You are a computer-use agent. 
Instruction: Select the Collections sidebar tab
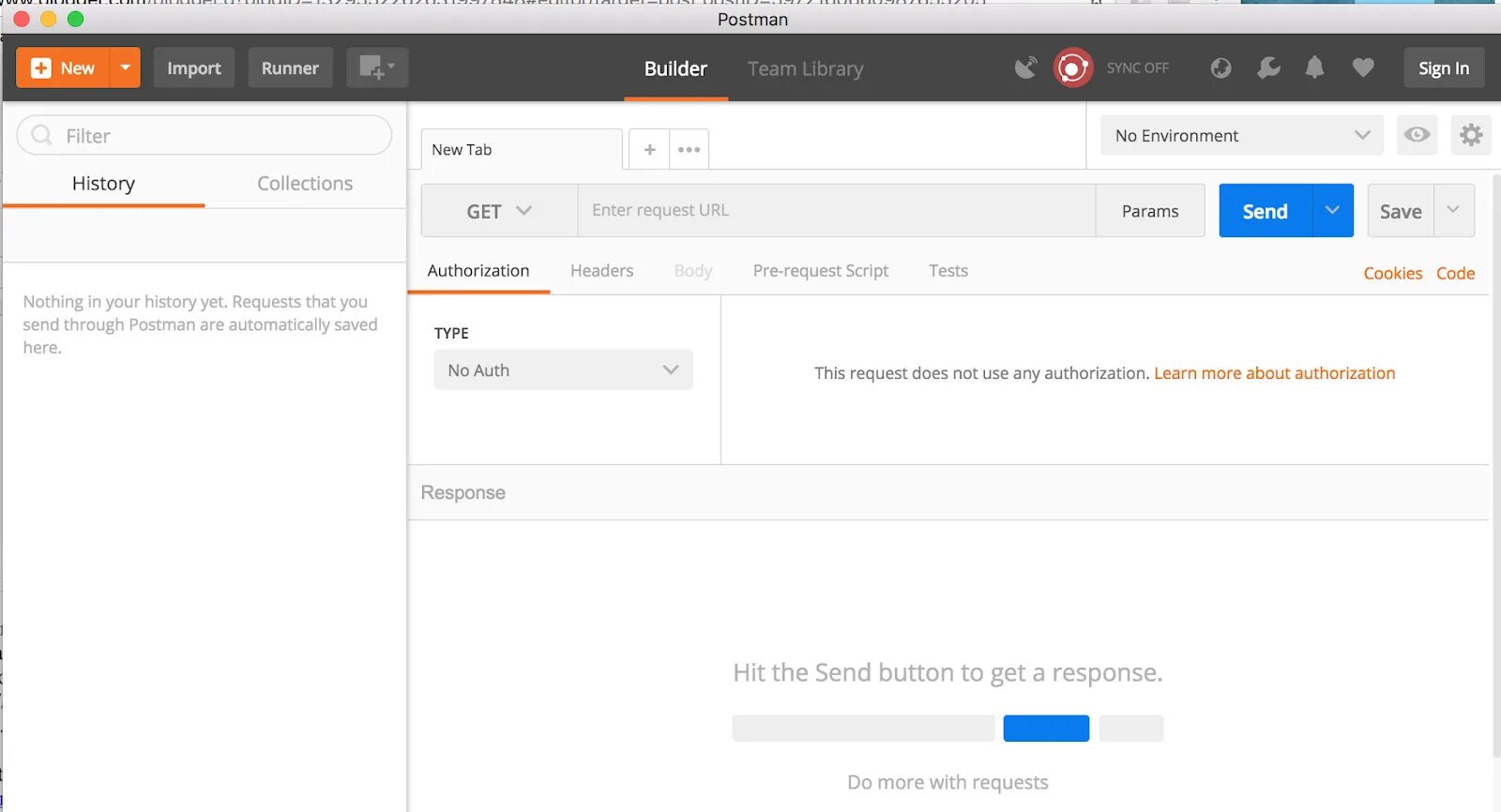[x=305, y=184]
